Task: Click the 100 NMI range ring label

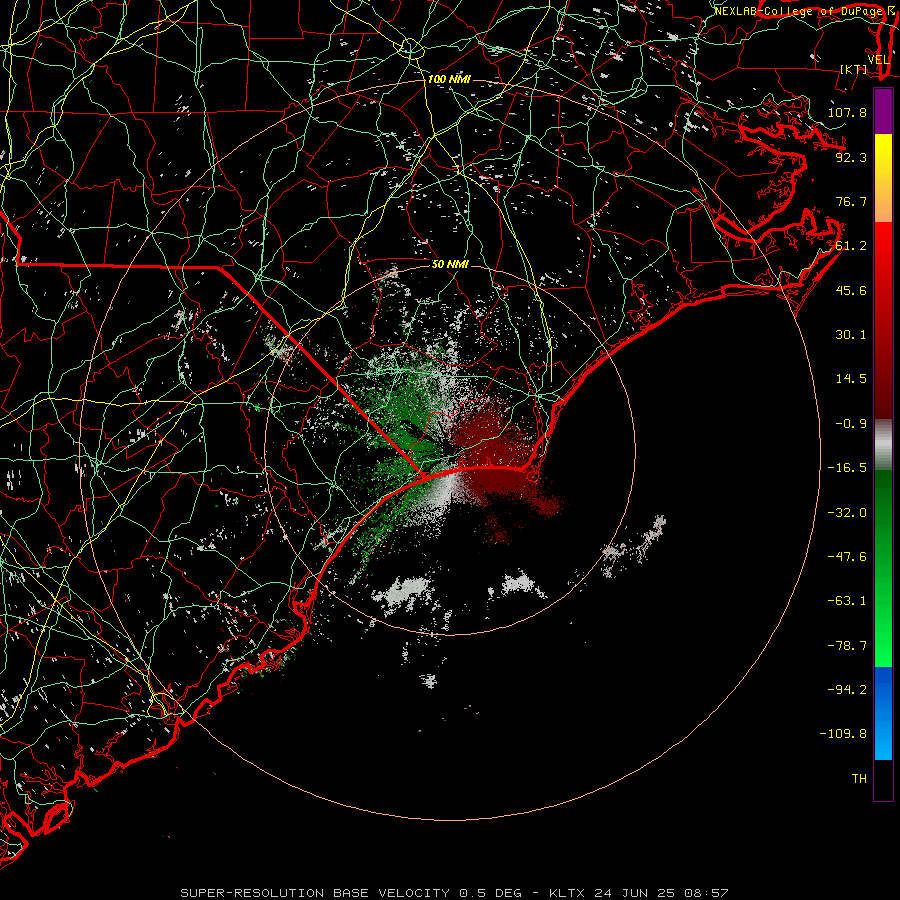Action: coord(449,79)
